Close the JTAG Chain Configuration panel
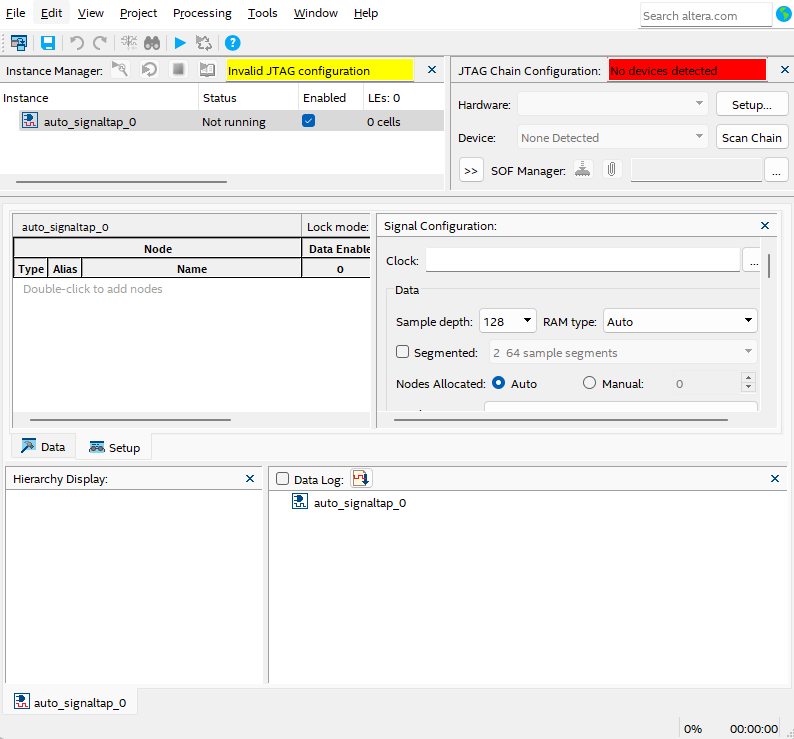 click(784, 69)
